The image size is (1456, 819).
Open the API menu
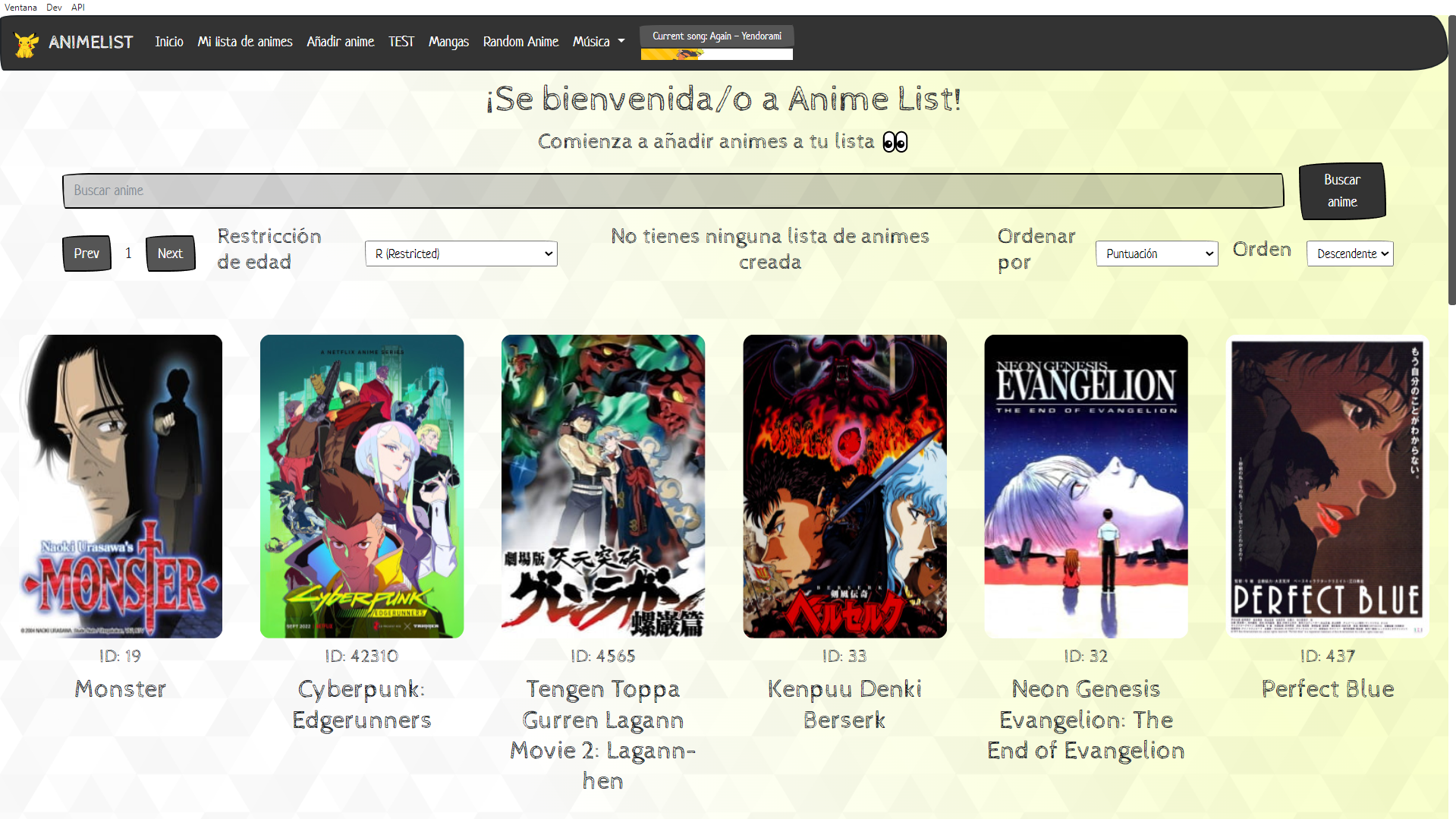[x=78, y=7]
